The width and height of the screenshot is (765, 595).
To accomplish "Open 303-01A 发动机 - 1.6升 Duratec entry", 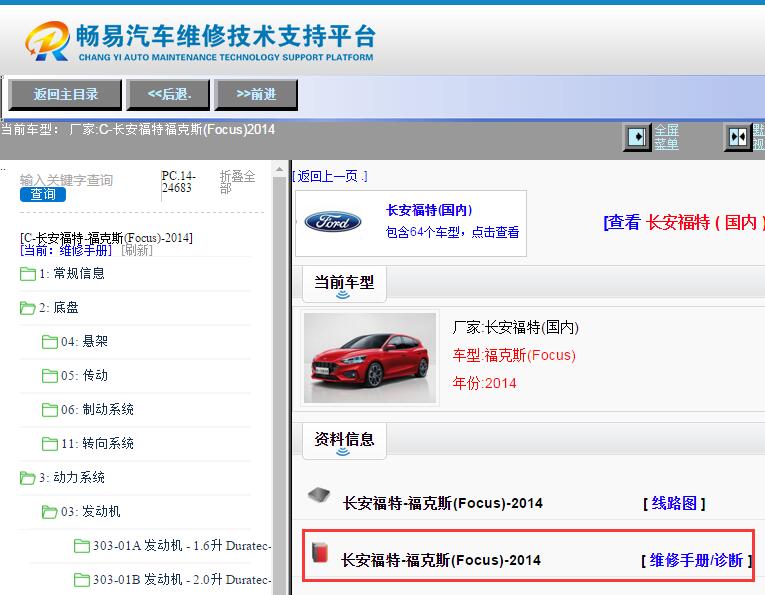I will pos(182,546).
